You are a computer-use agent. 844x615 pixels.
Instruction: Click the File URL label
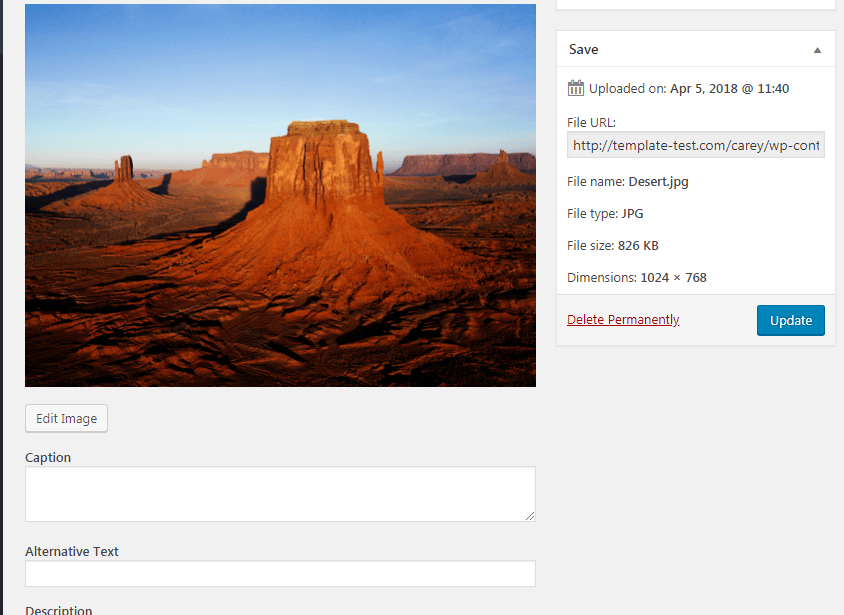(591, 123)
